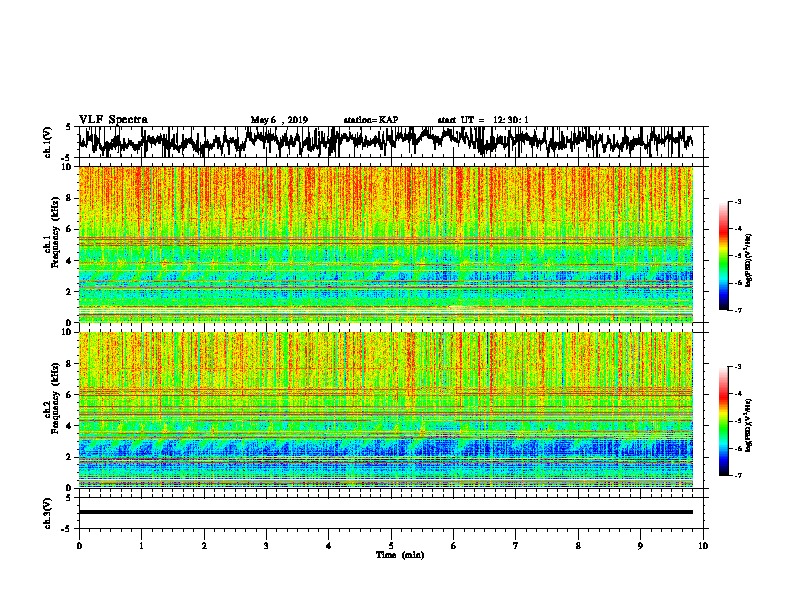Screen dimensions: 792x612
Task: Click time axis tick label "6"
Action: point(453,546)
